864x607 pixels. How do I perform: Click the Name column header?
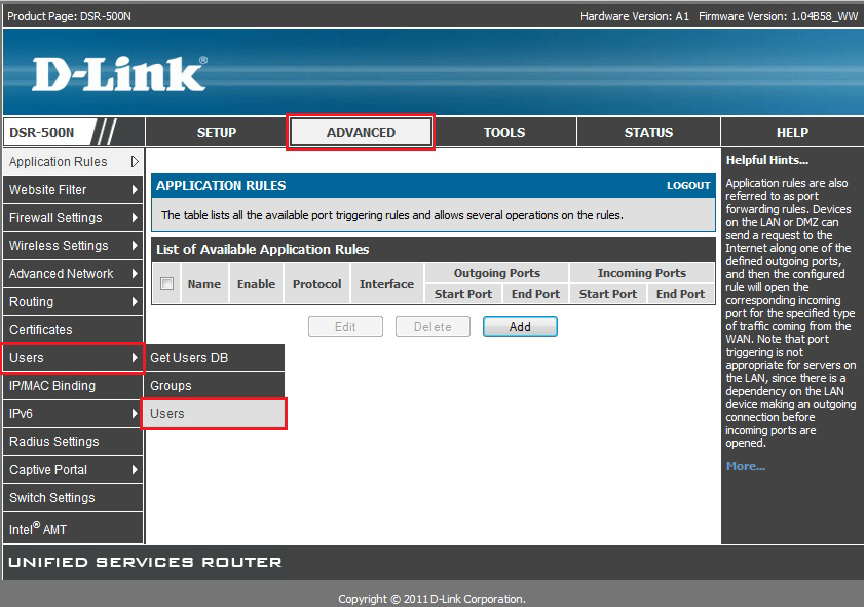[204, 284]
